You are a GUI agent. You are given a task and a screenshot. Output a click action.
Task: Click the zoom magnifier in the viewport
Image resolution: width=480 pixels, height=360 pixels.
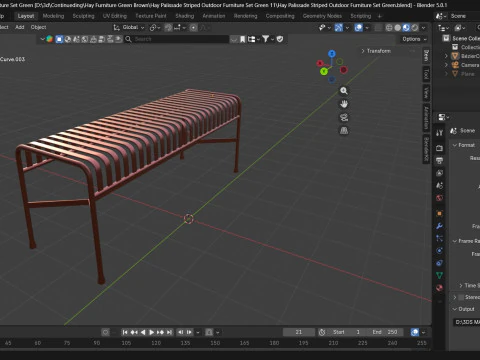(344, 91)
